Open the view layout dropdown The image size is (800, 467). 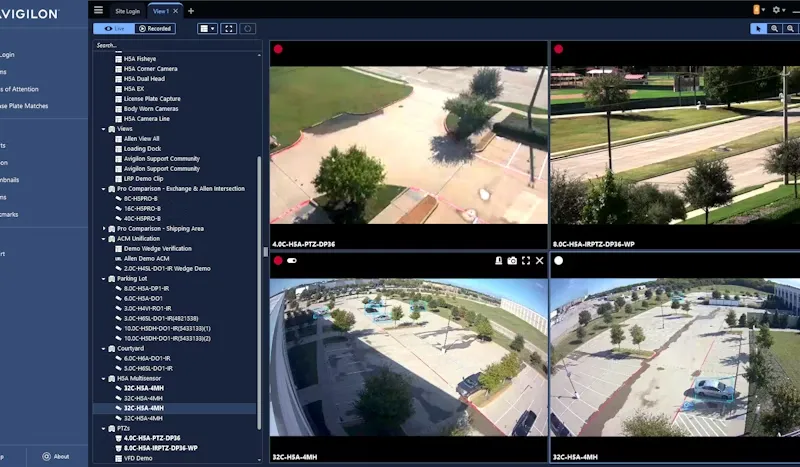click(x=207, y=29)
